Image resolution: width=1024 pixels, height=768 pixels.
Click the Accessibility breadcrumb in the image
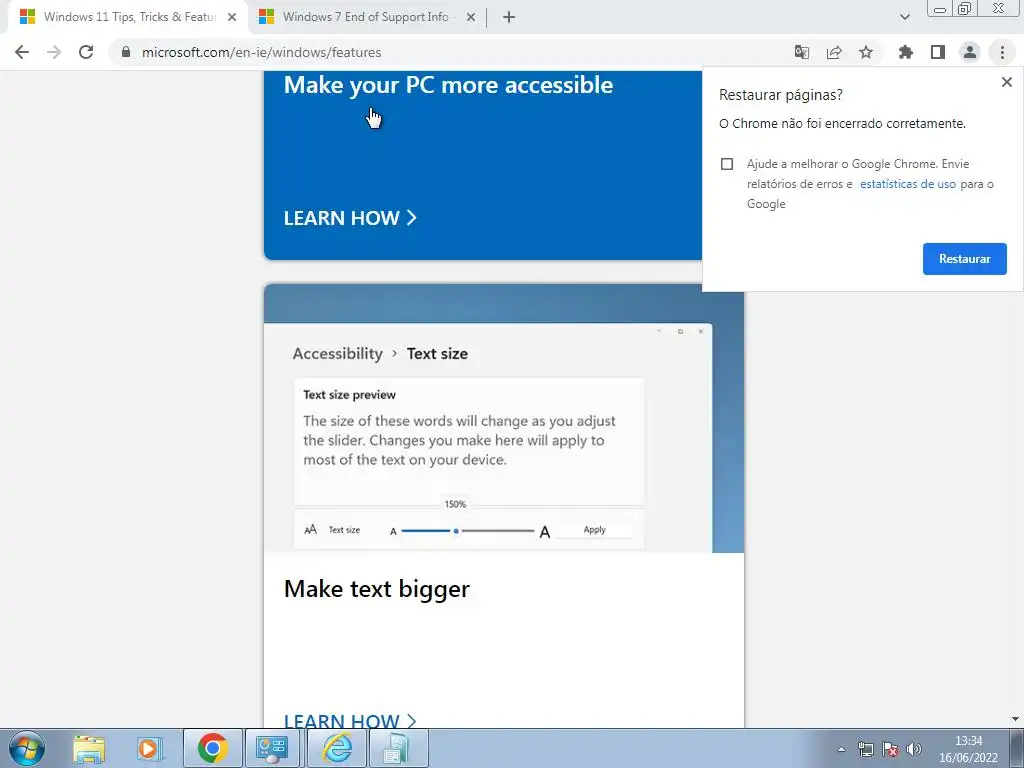(338, 353)
